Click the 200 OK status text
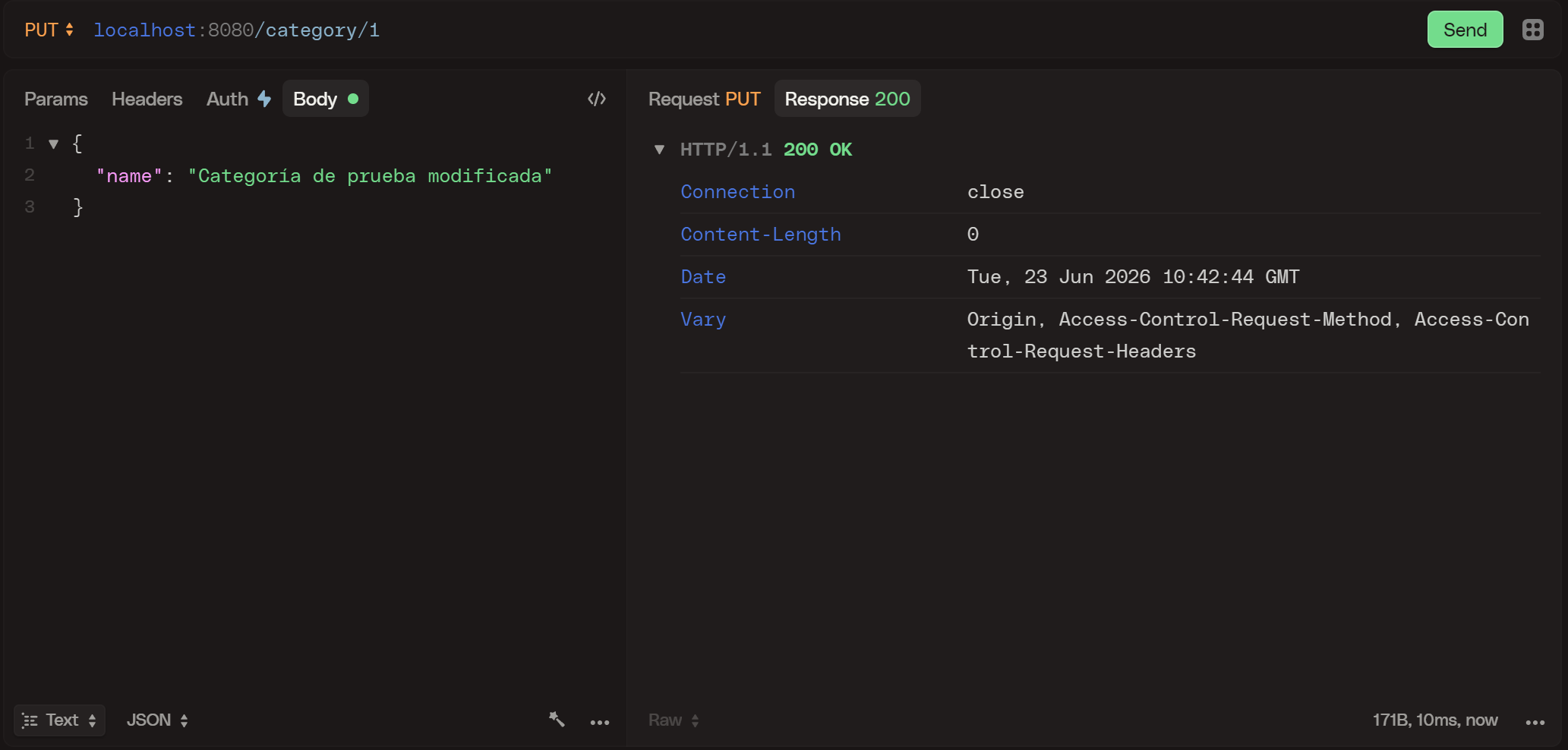Viewport: 1568px width, 750px height. click(818, 150)
